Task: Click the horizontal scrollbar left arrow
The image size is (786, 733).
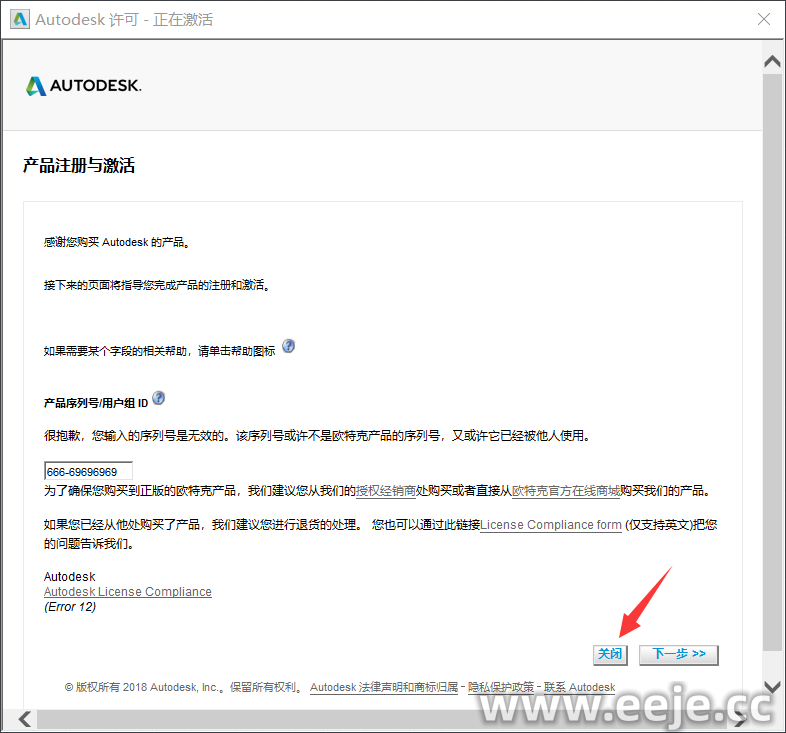Action: point(24,719)
